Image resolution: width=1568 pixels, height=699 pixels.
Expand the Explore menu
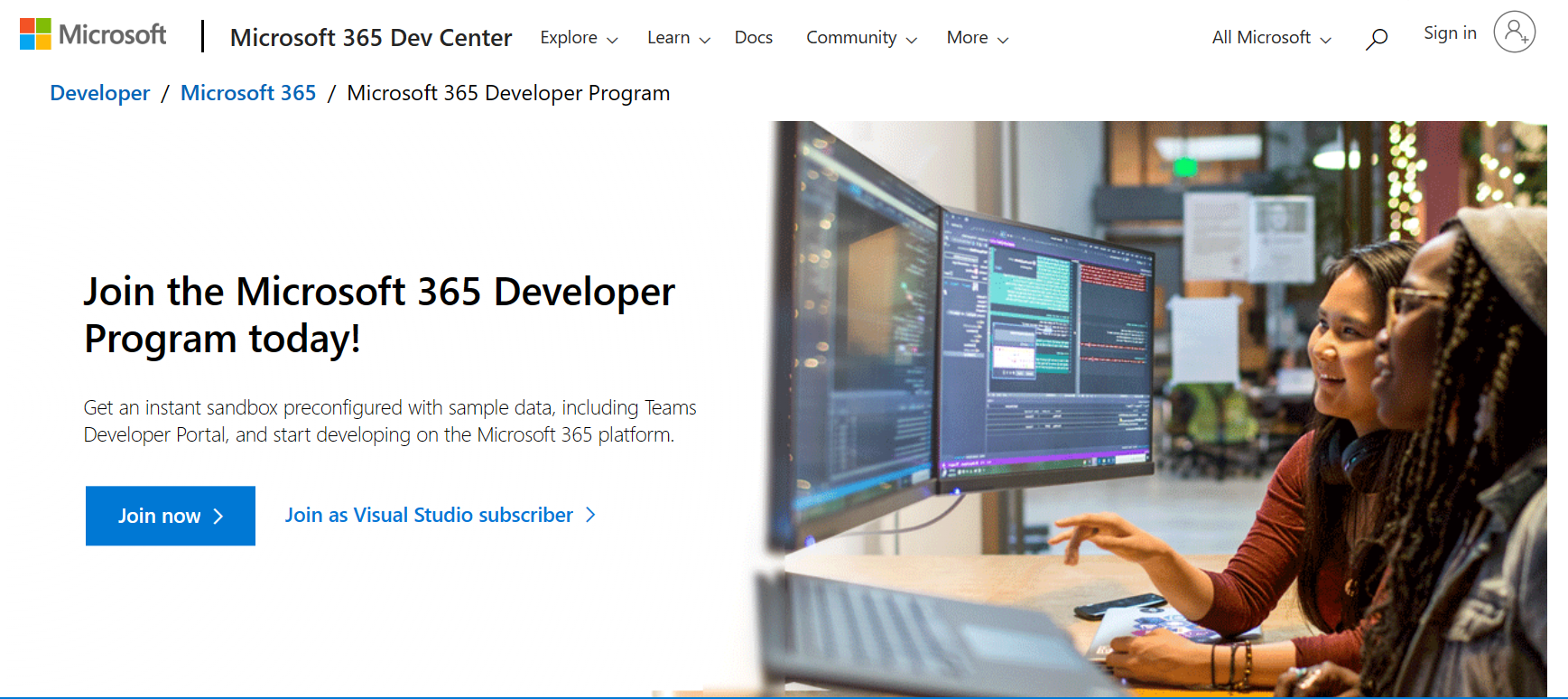pos(579,38)
